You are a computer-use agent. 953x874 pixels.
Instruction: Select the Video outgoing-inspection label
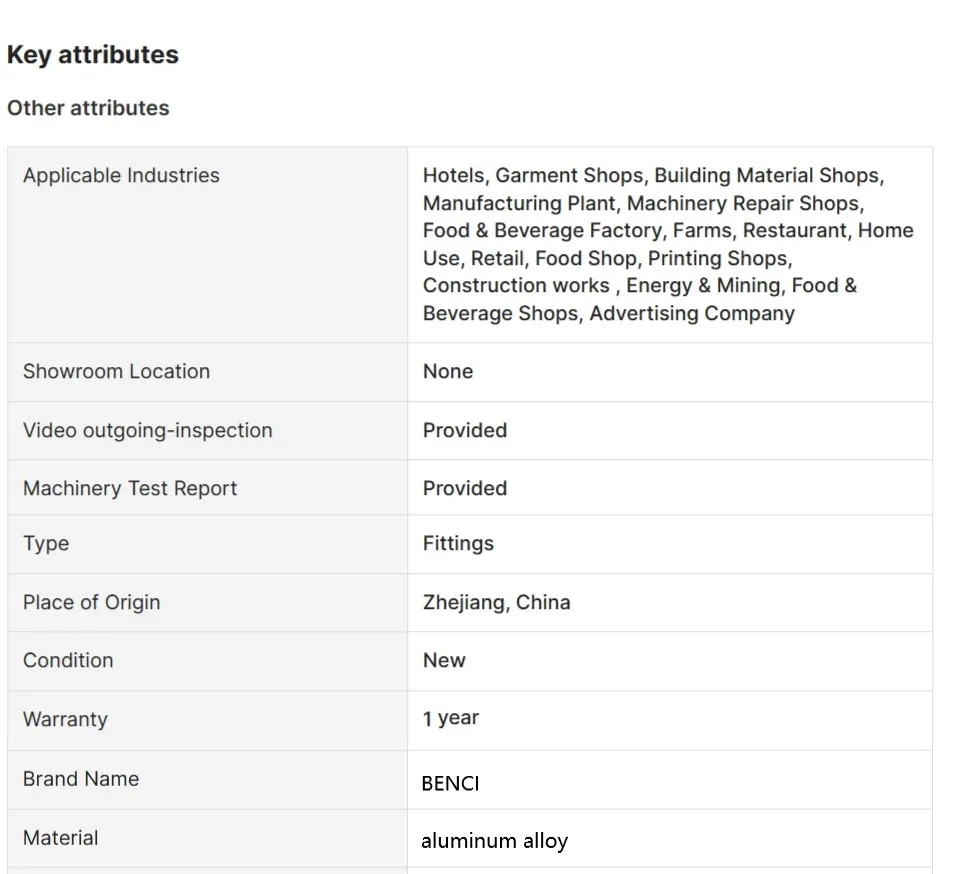[x=147, y=430]
